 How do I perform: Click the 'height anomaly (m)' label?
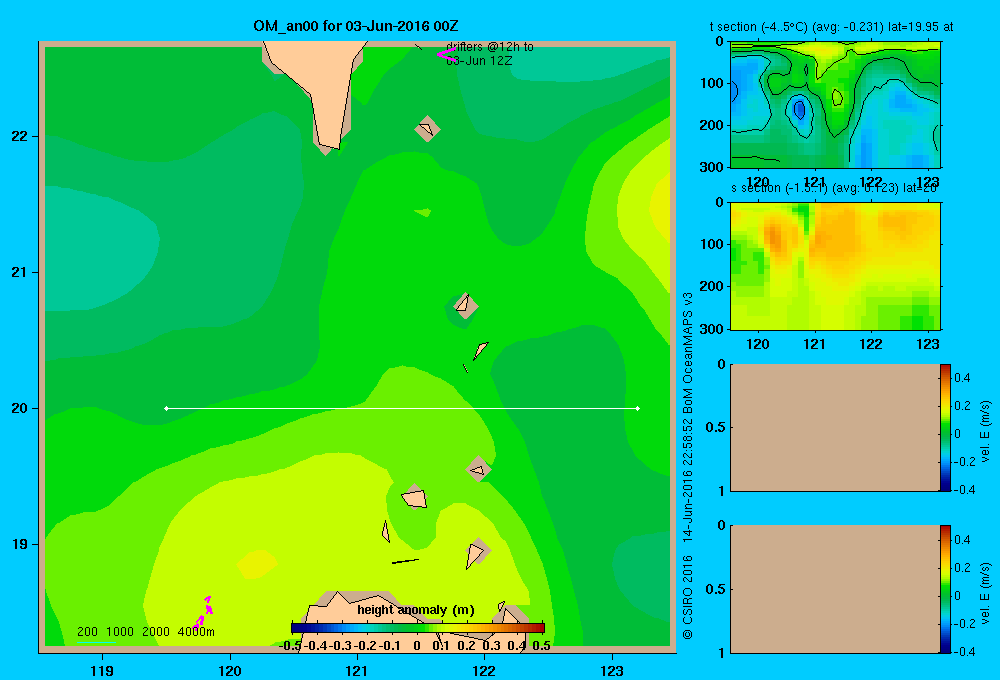416,610
